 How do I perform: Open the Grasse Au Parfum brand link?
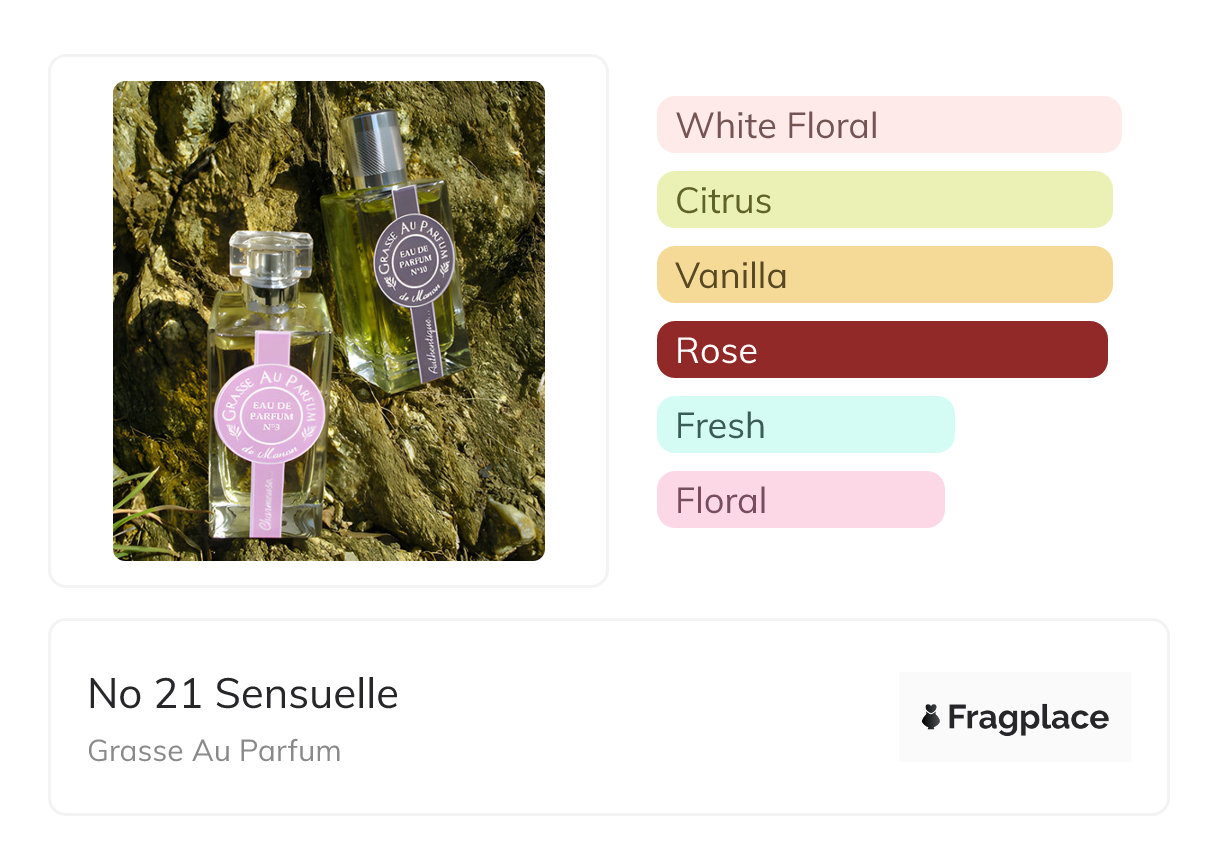point(214,751)
